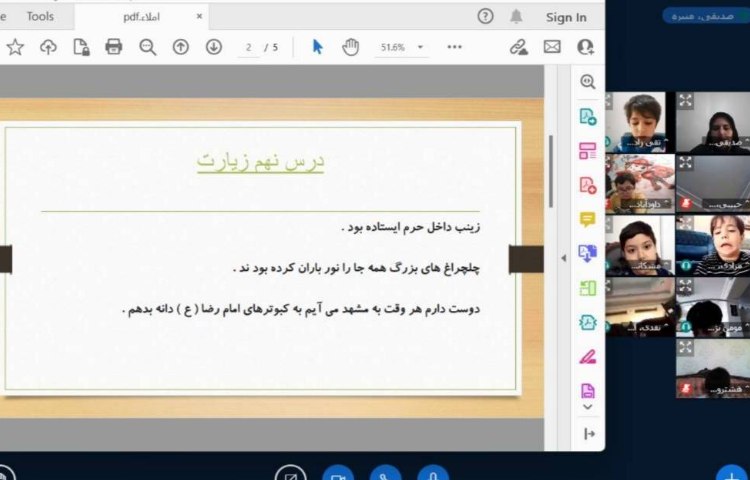Open the caret menu beside the مشکات name

pos(666,264)
